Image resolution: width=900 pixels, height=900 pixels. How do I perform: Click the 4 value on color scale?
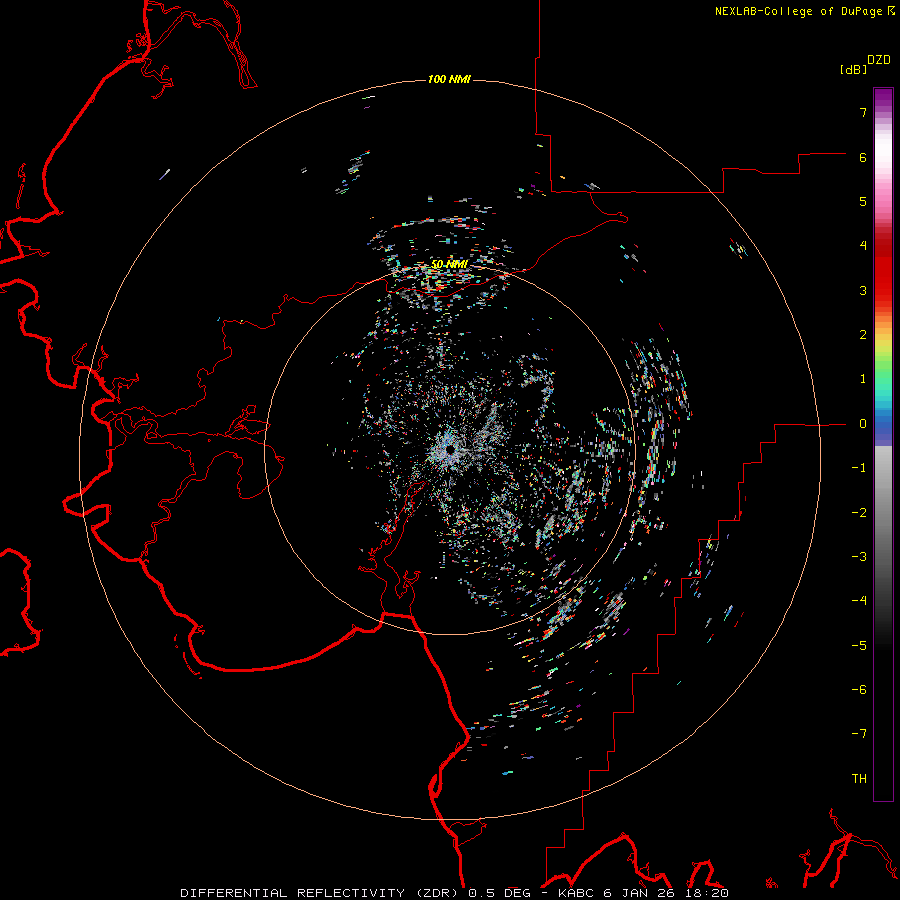[863, 246]
